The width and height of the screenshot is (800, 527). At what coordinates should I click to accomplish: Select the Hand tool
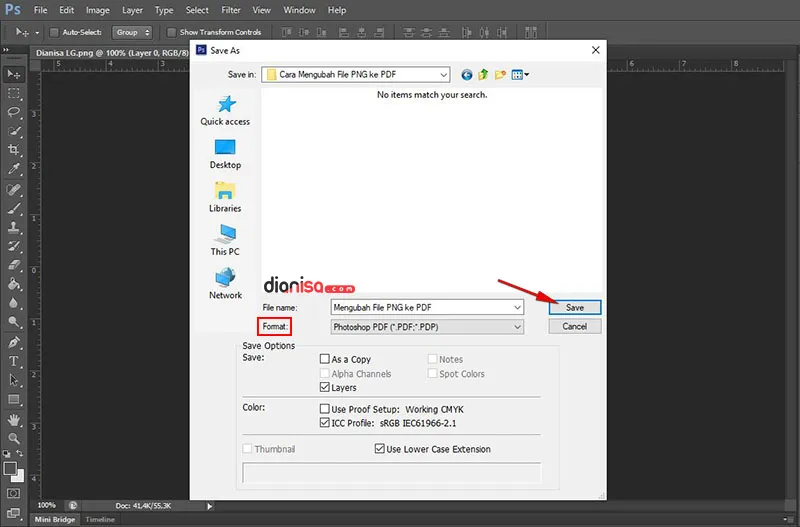pos(14,420)
